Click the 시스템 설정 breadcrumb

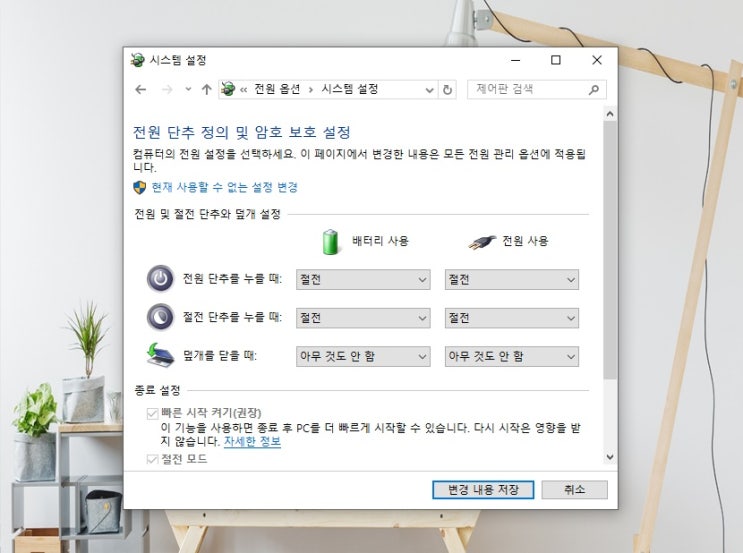pyautogui.click(x=350, y=89)
